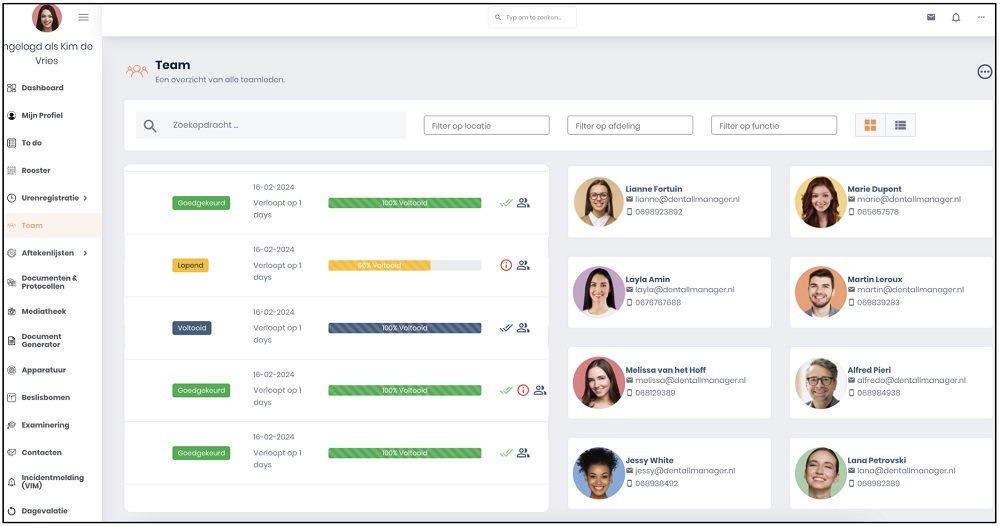This screenshot has width=1000, height=526.
Task: Open the circled more-options icon beside Team
Action: click(984, 71)
